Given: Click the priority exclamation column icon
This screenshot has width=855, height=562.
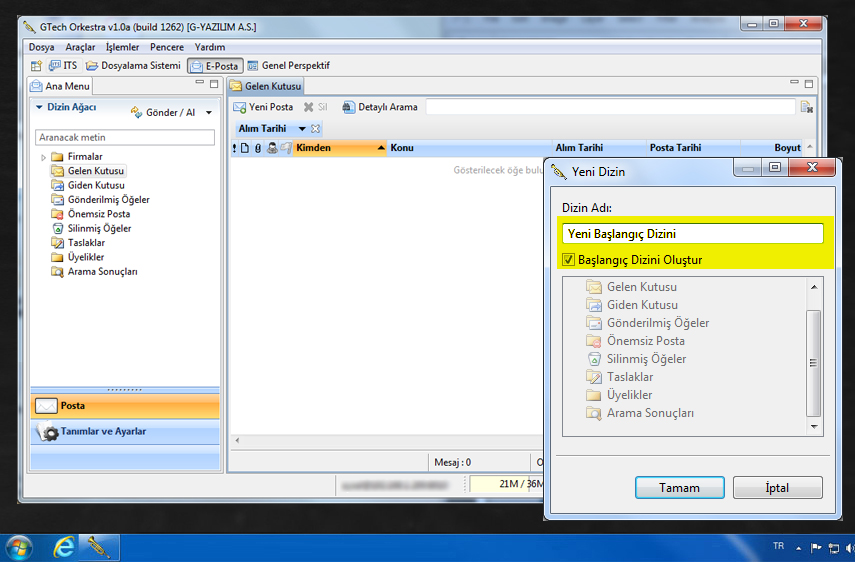Looking at the screenshot, I should pyautogui.click(x=234, y=148).
